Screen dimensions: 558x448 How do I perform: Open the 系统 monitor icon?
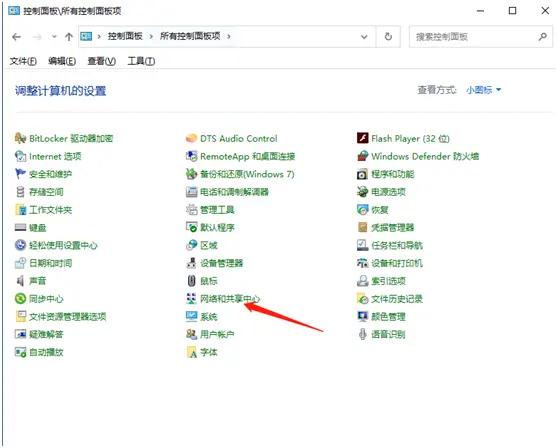click(x=191, y=316)
